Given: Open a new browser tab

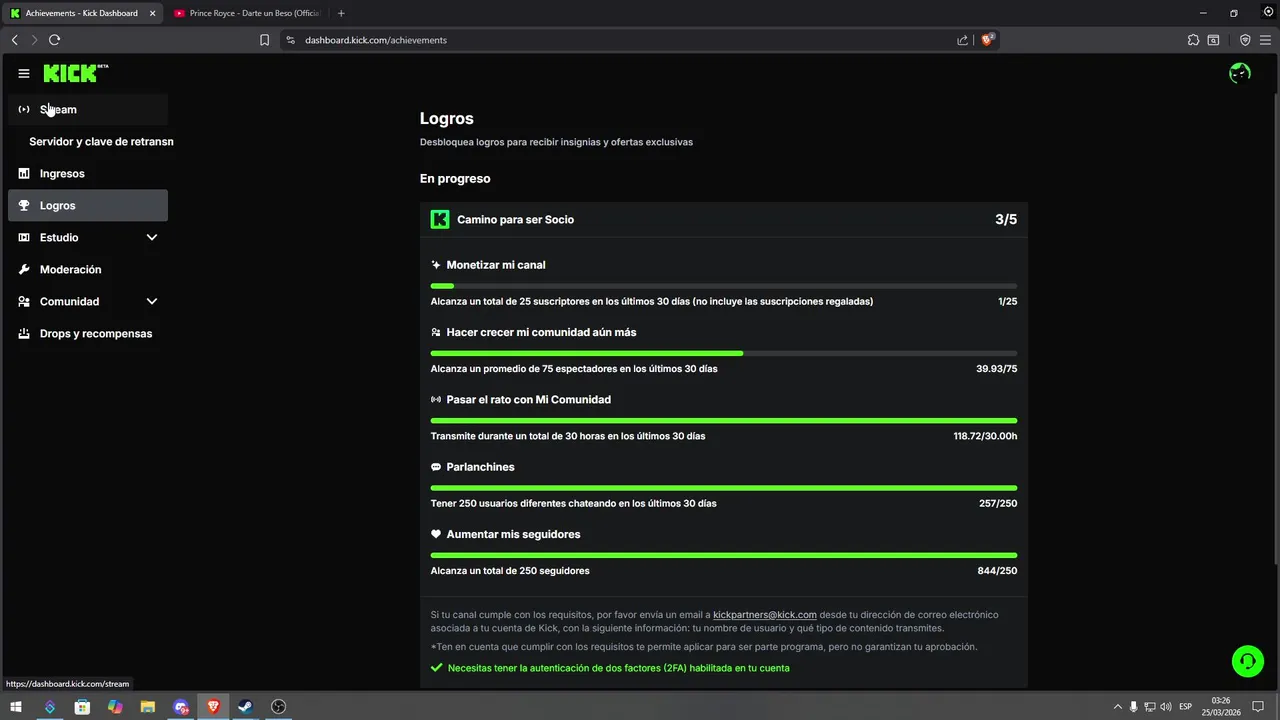Looking at the screenshot, I should tap(341, 13).
